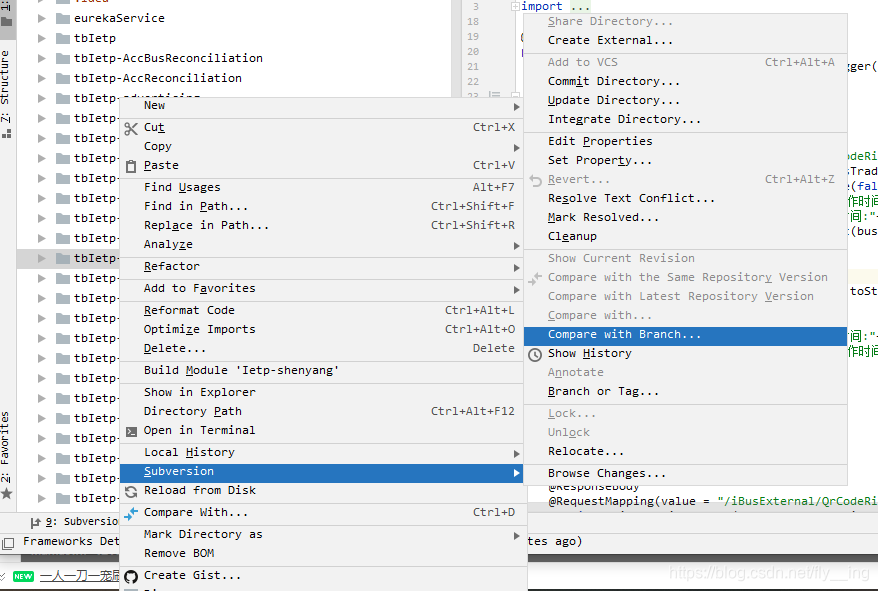Select Browse Changes... menu item
The width and height of the screenshot is (878, 591).
click(685, 474)
